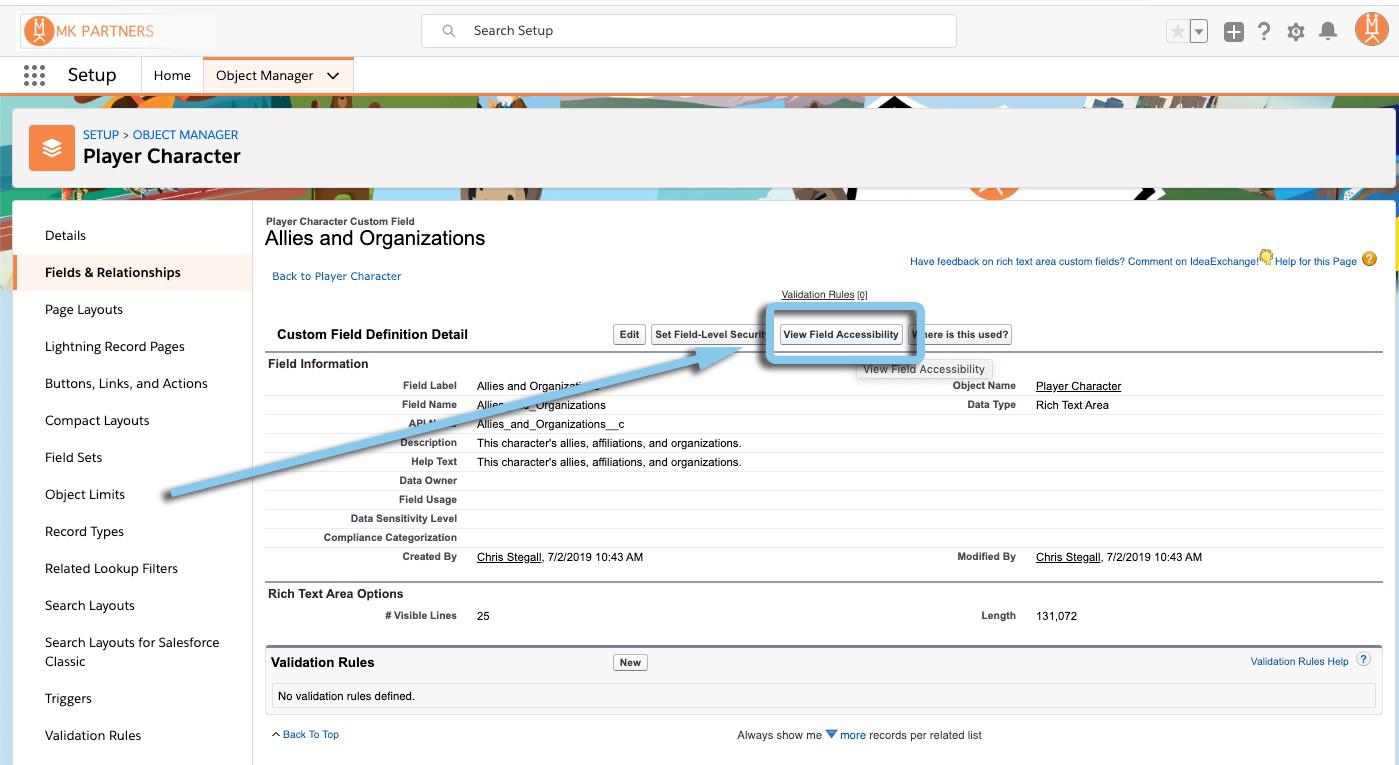Click in the Search Setup field
This screenshot has height=765, width=1399.
coord(690,31)
